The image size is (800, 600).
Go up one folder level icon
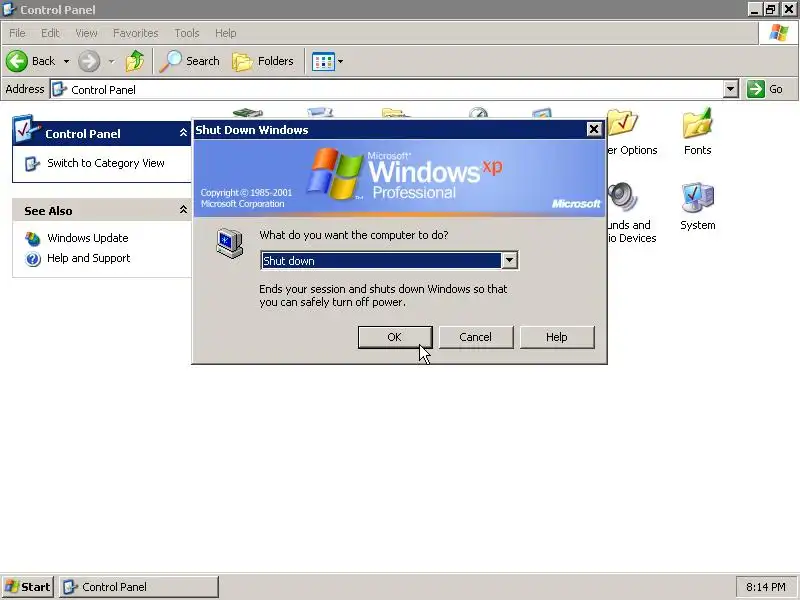135,61
